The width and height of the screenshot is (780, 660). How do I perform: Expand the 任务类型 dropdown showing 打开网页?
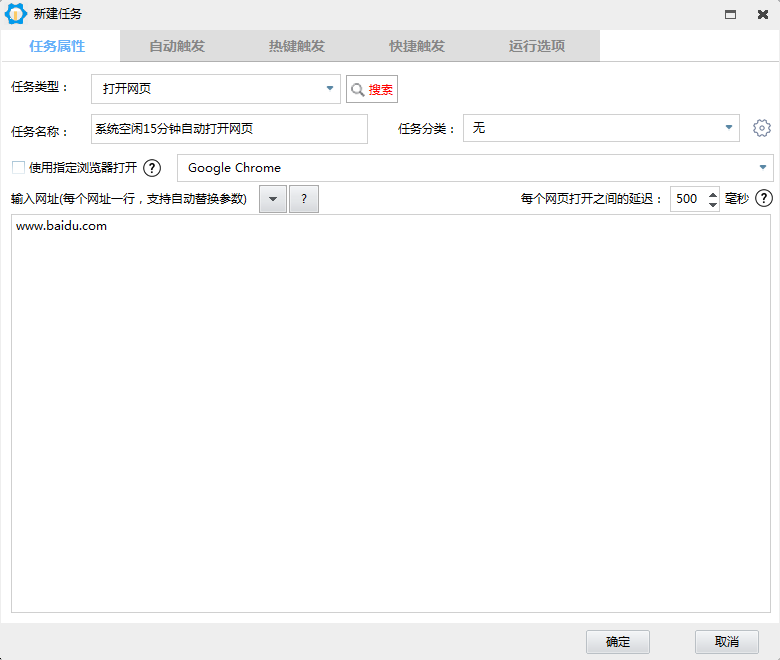[x=330, y=89]
